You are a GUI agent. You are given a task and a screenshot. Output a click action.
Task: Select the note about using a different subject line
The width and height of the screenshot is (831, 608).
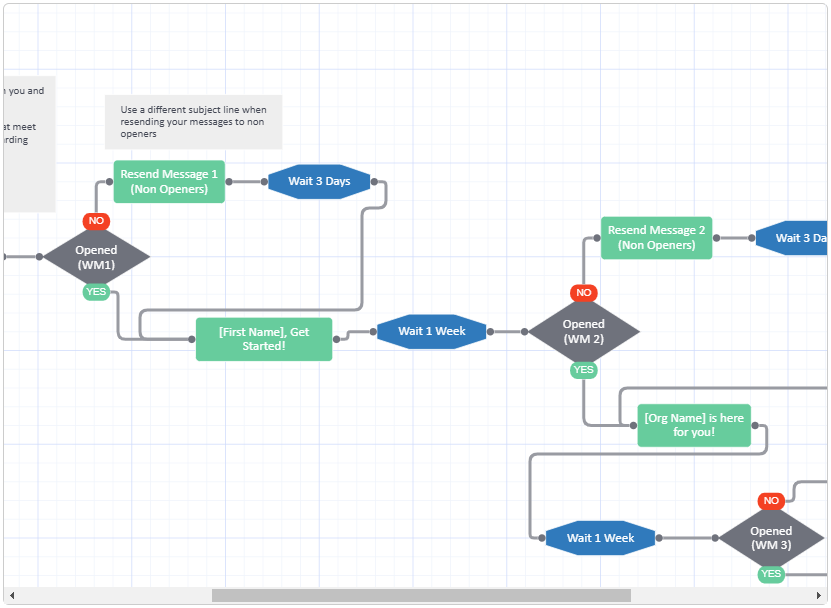coord(193,122)
